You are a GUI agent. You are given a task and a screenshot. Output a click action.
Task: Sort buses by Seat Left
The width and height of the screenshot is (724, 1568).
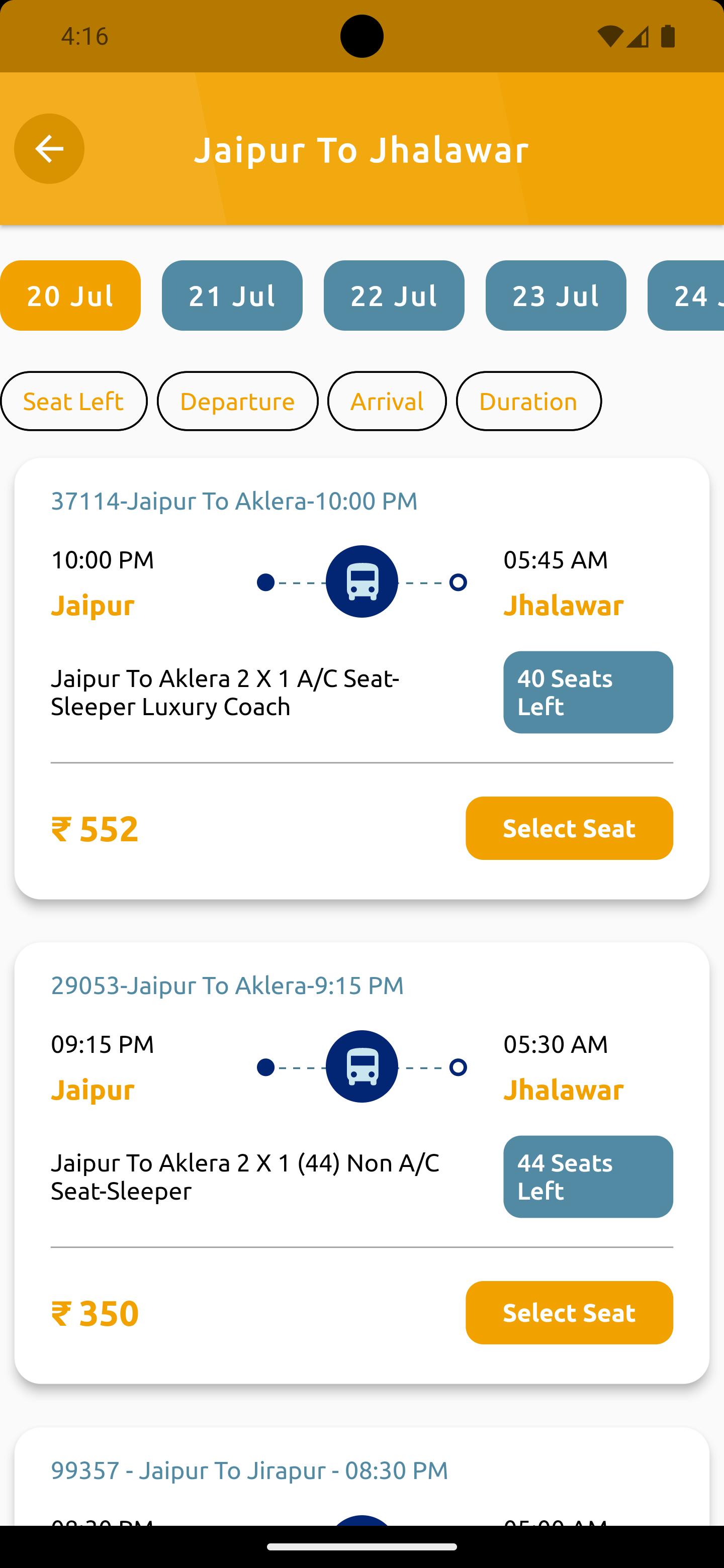74,402
